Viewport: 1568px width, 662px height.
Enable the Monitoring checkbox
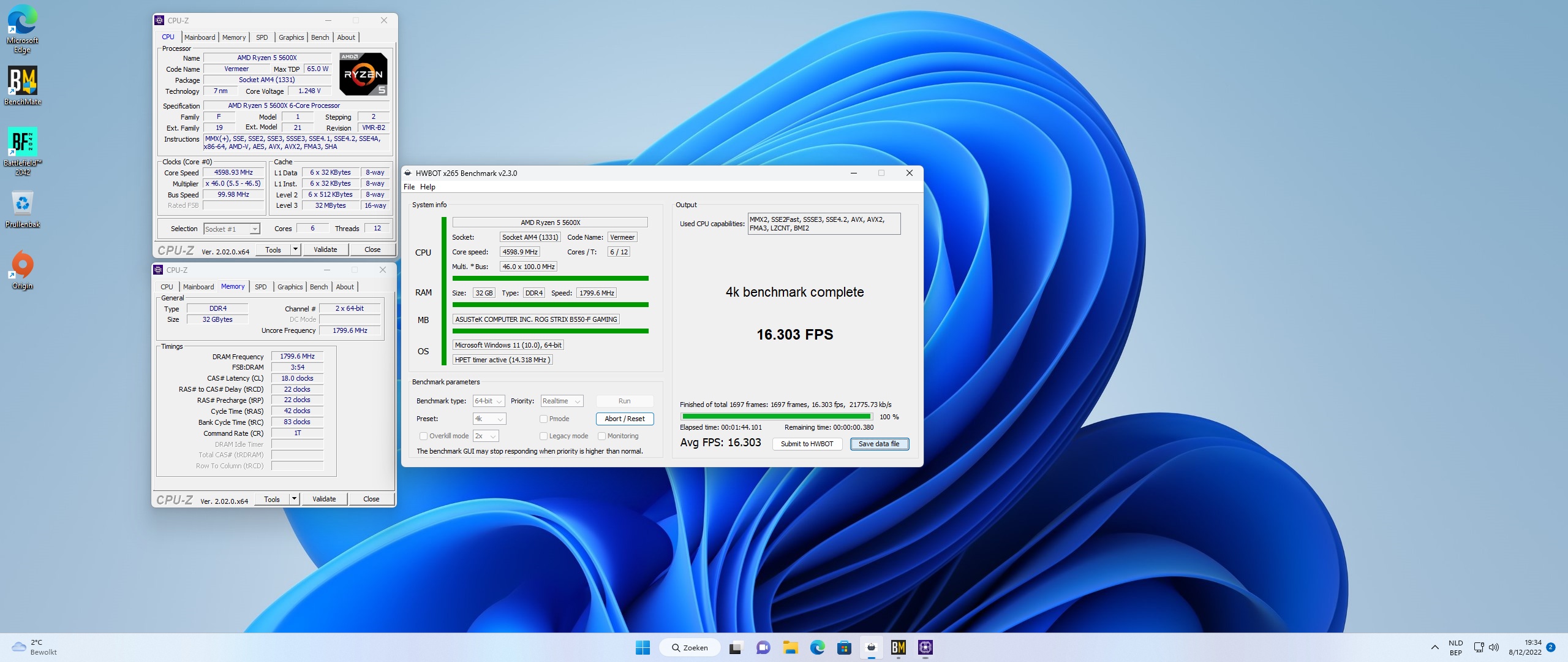601,436
